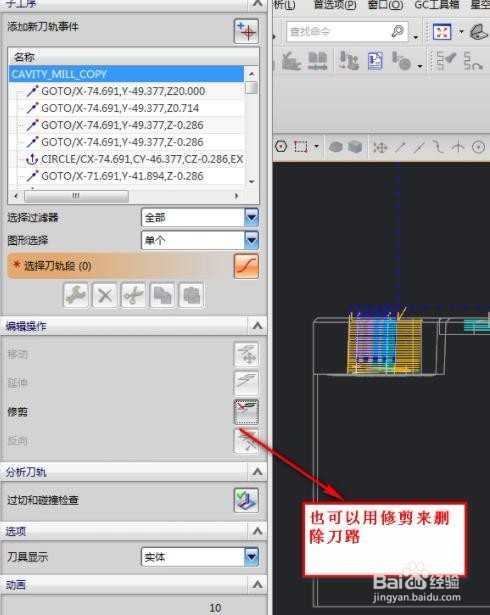The height and width of the screenshot is (615, 490).
Task: Collapse the 编辑操作 section
Action: pyautogui.click(x=257, y=326)
